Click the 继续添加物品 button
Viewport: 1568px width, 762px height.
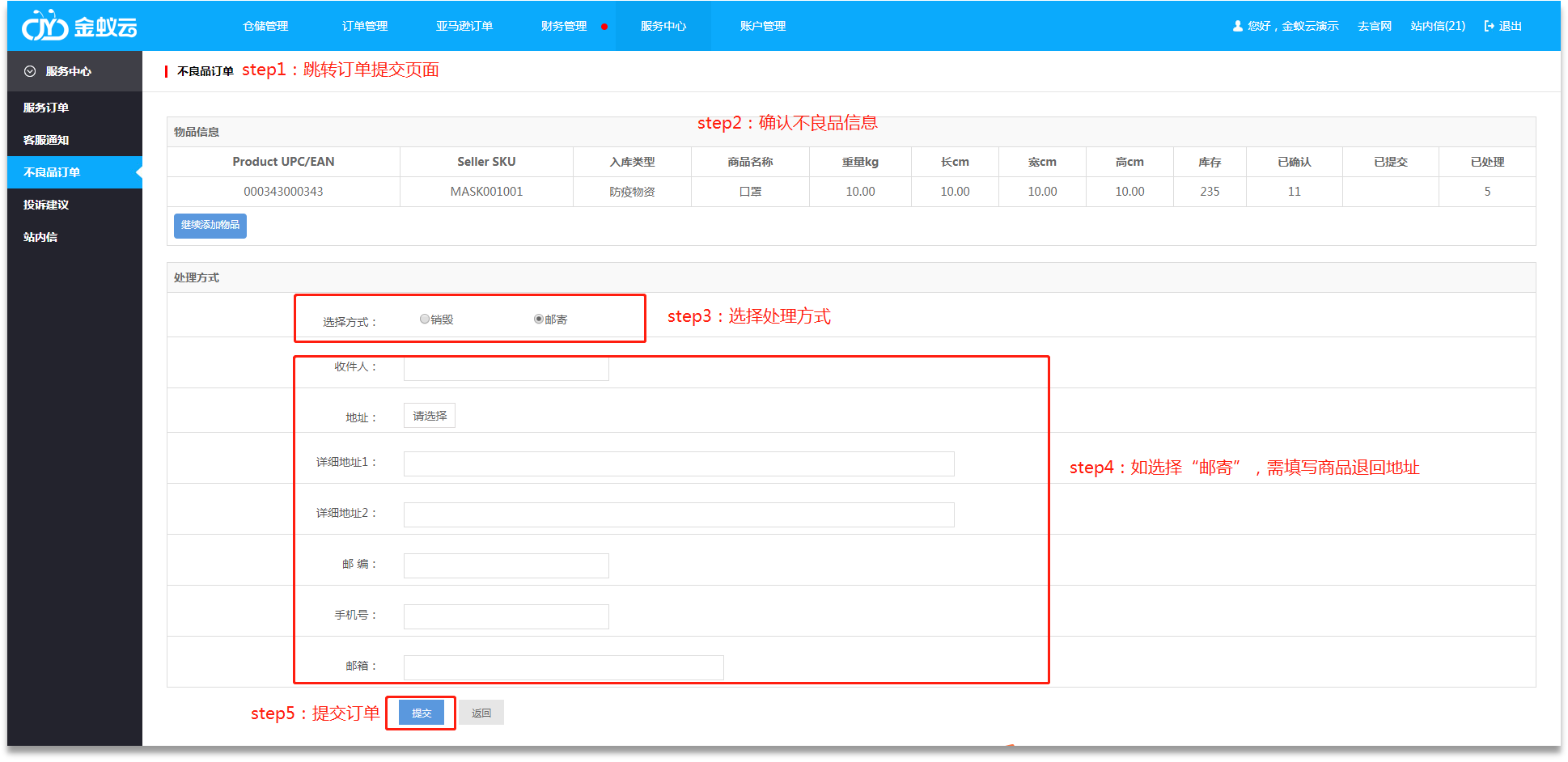(210, 225)
